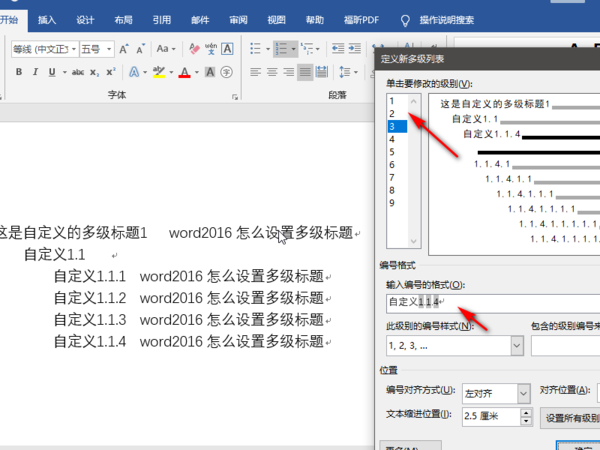600x450 pixels.
Task: Open font name combo box dropdown
Action: pos(74,49)
